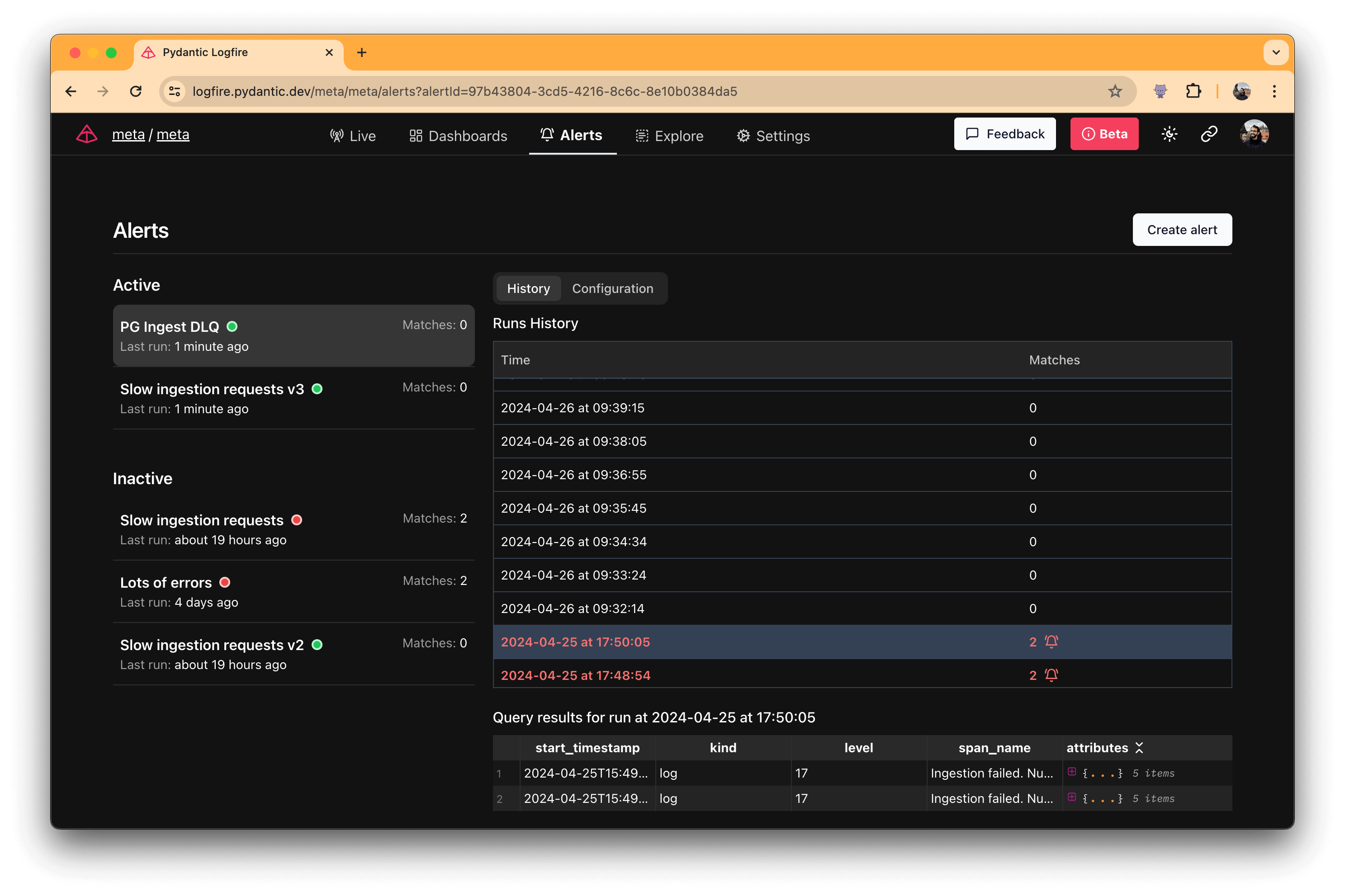Click bell icon on 17:50:05 run row
Image resolution: width=1345 pixels, height=896 pixels.
[1051, 642]
